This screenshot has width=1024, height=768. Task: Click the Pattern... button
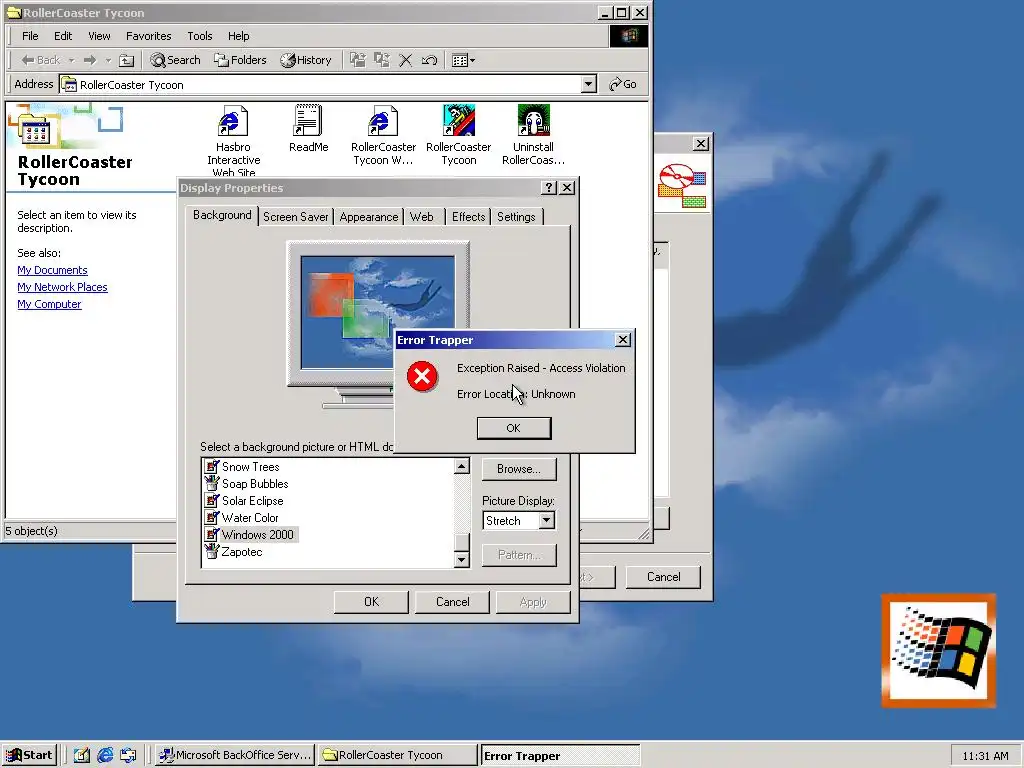[519, 555]
